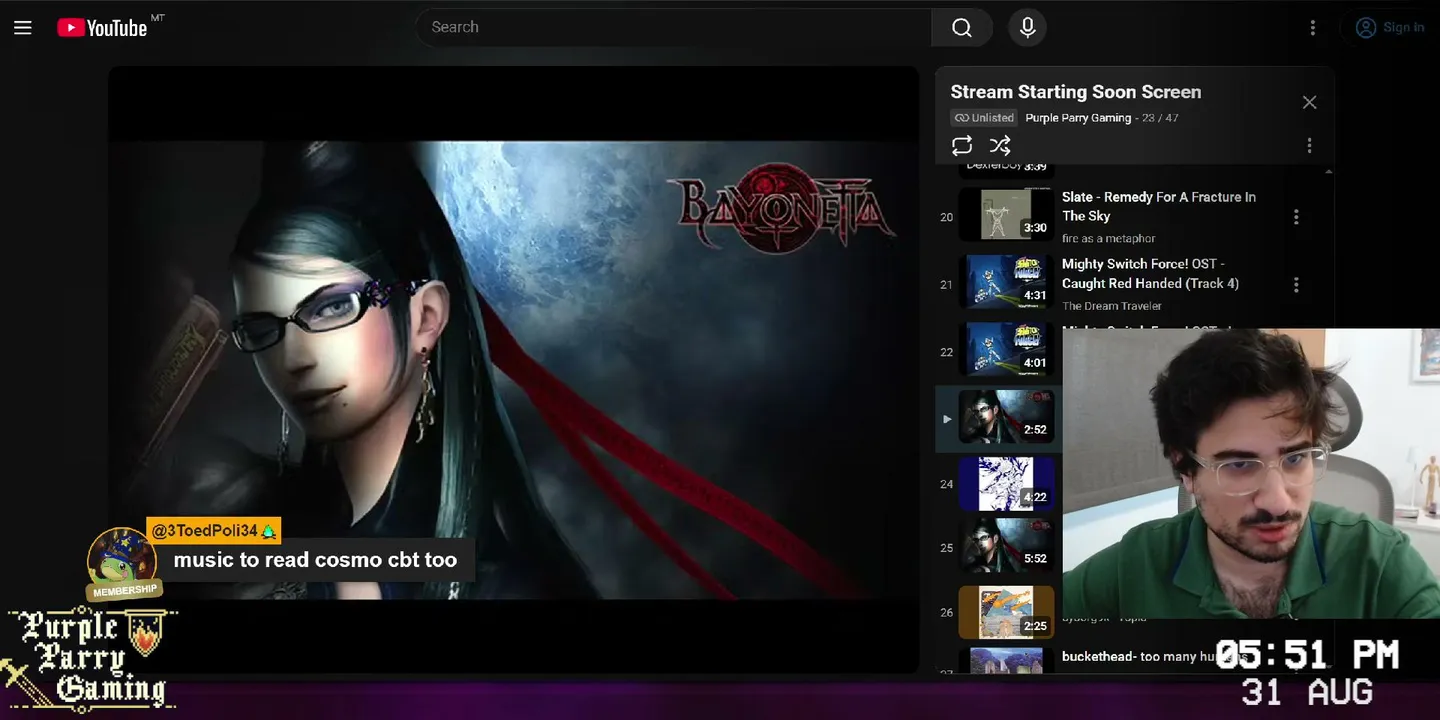Image resolution: width=1440 pixels, height=720 pixels.
Task: Open action menu for Caught Red Handed track
Action: coord(1296,285)
